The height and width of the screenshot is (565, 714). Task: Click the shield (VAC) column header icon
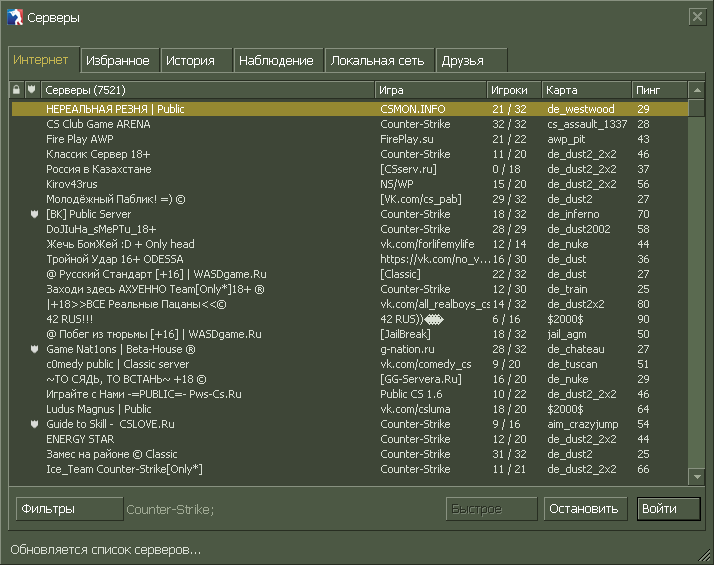click(x=31, y=90)
